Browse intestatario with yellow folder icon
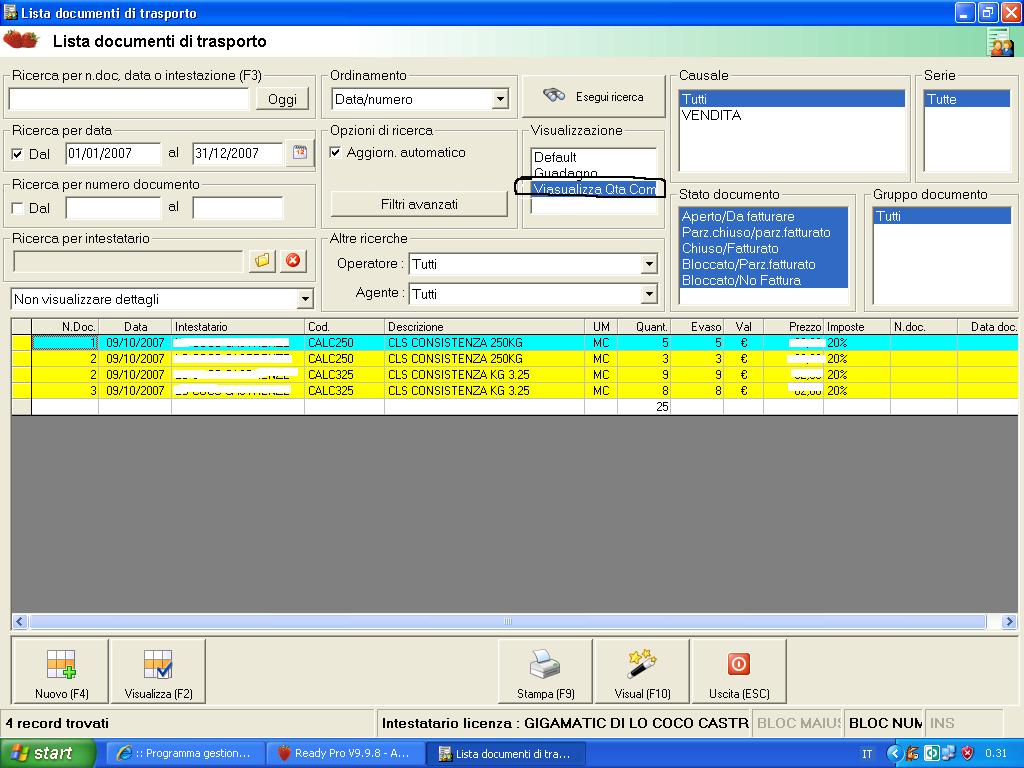 click(262, 260)
